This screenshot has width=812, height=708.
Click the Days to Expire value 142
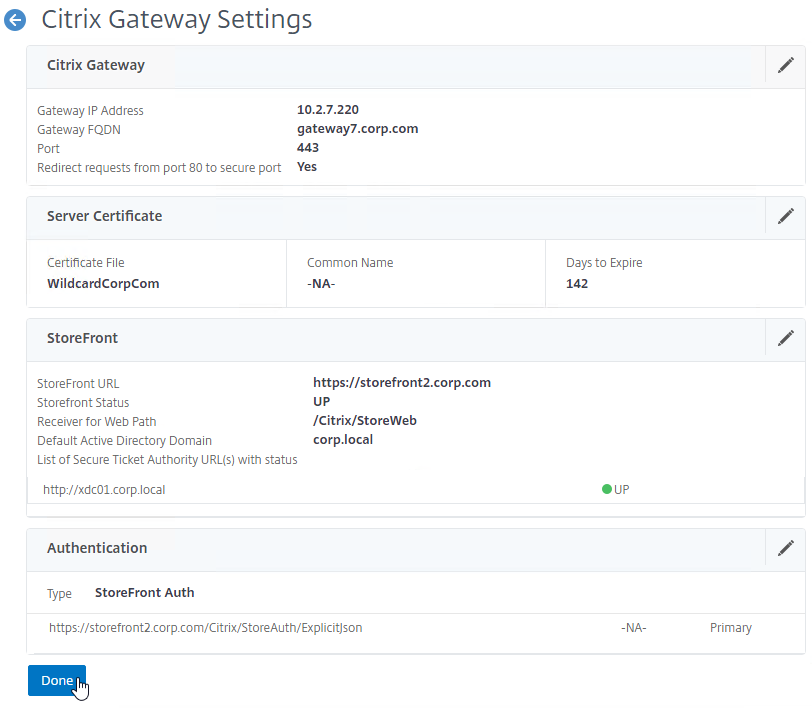577,284
